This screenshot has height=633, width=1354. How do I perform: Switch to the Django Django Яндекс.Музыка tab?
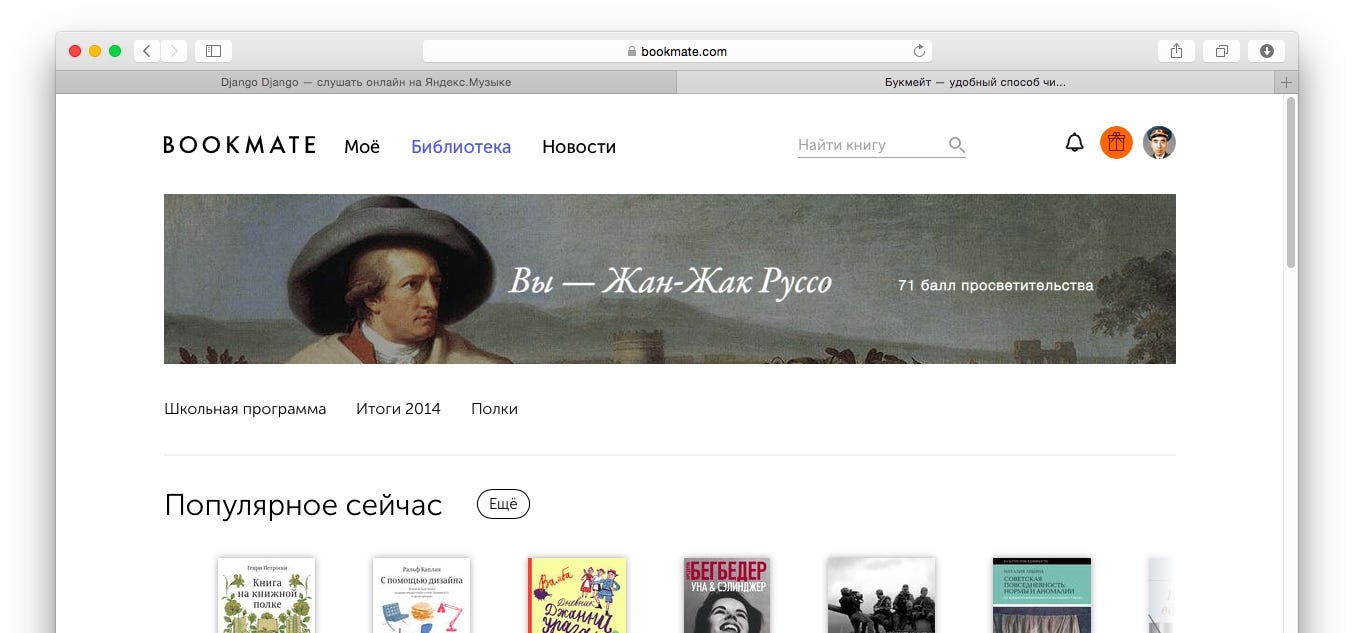(x=366, y=82)
